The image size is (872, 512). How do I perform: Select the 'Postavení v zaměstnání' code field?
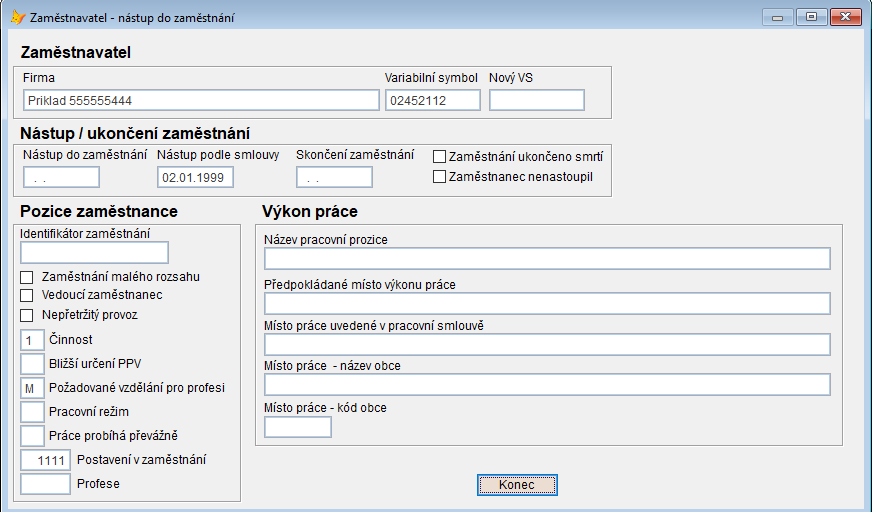46,461
